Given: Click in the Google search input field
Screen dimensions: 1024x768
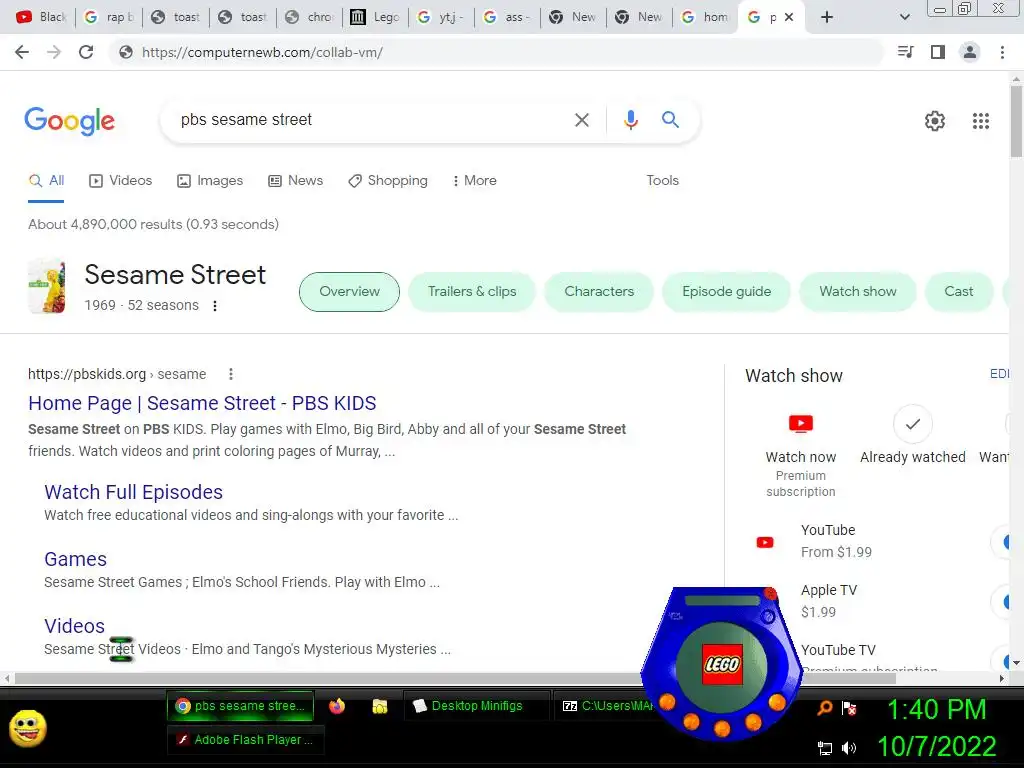Looking at the screenshot, I should [372, 120].
